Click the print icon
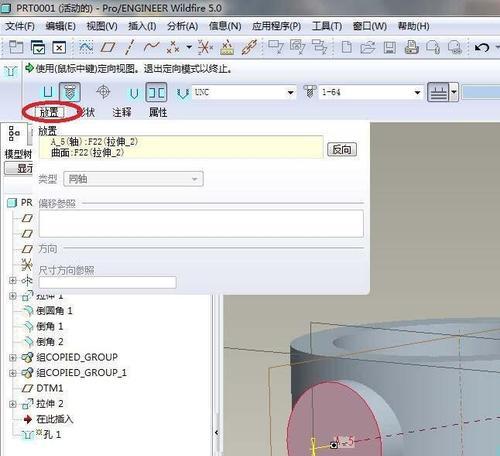This screenshot has height=456, width=500. click(412, 47)
